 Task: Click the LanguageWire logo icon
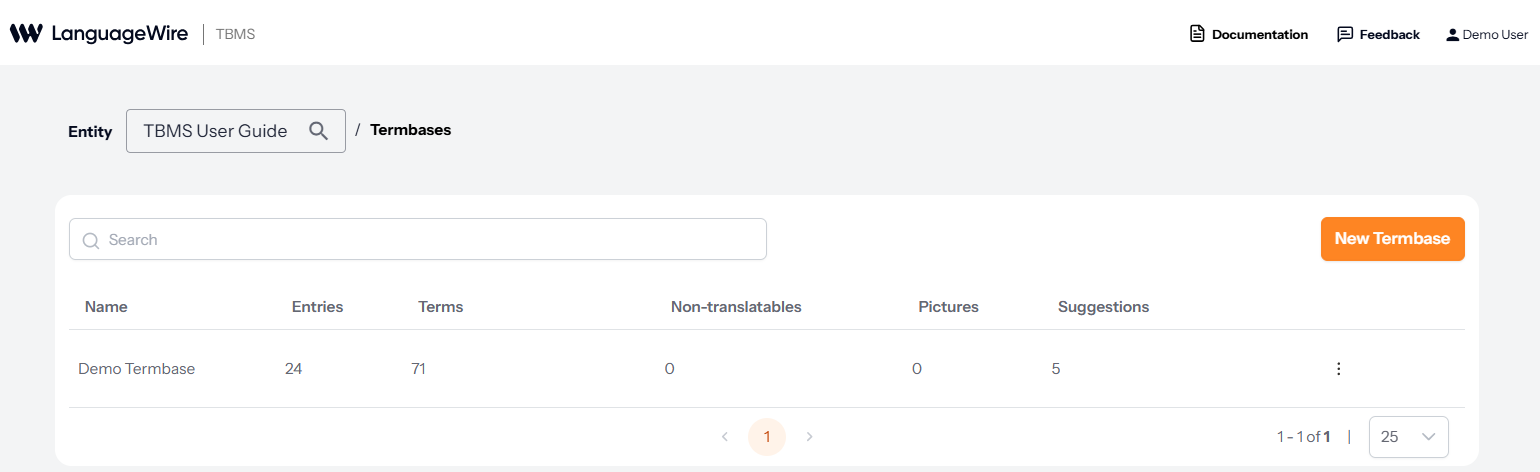pyautogui.click(x=26, y=34)
